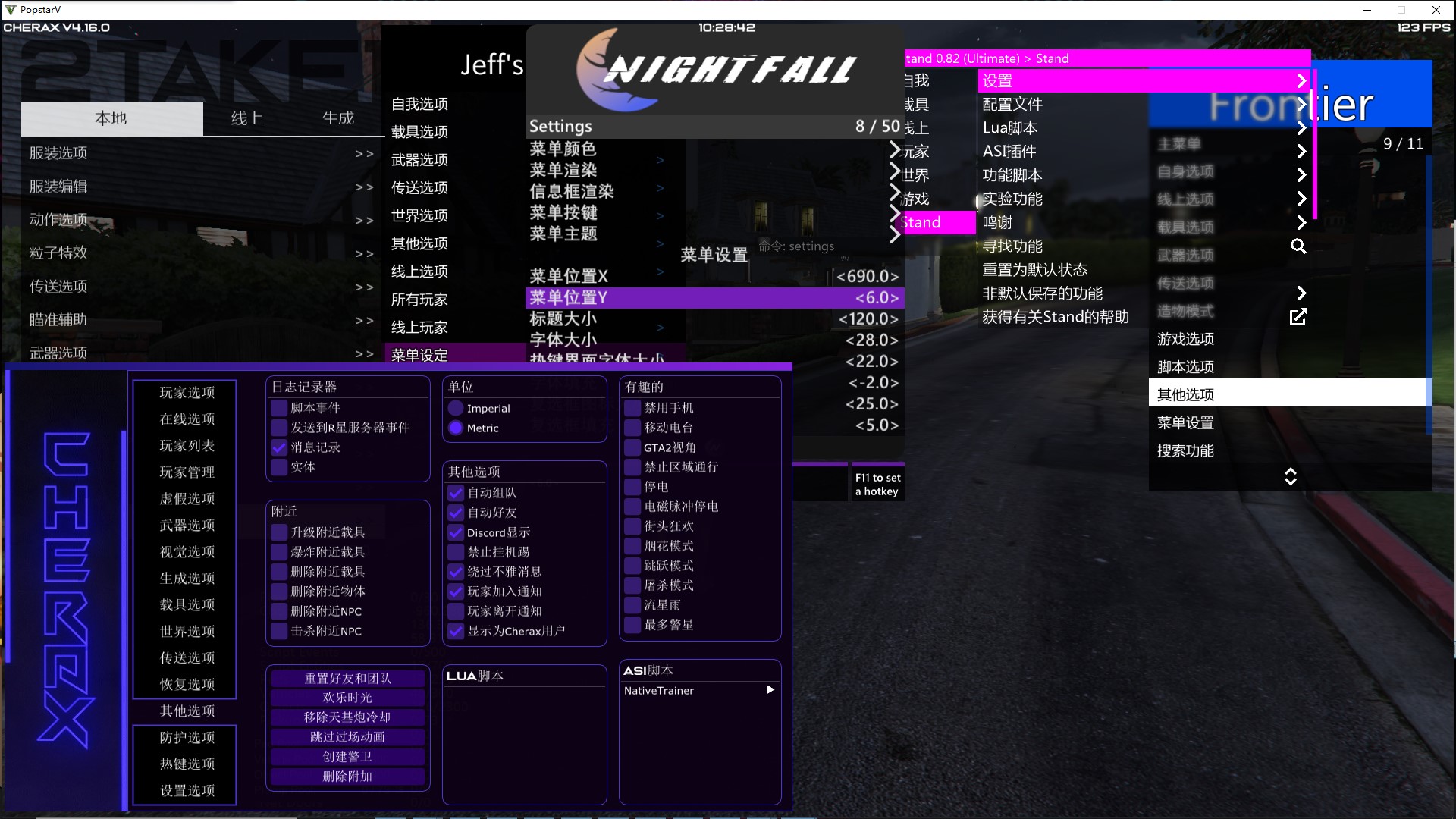
Task: Select the Imperial unit radio button
Action: coord(456,409)
